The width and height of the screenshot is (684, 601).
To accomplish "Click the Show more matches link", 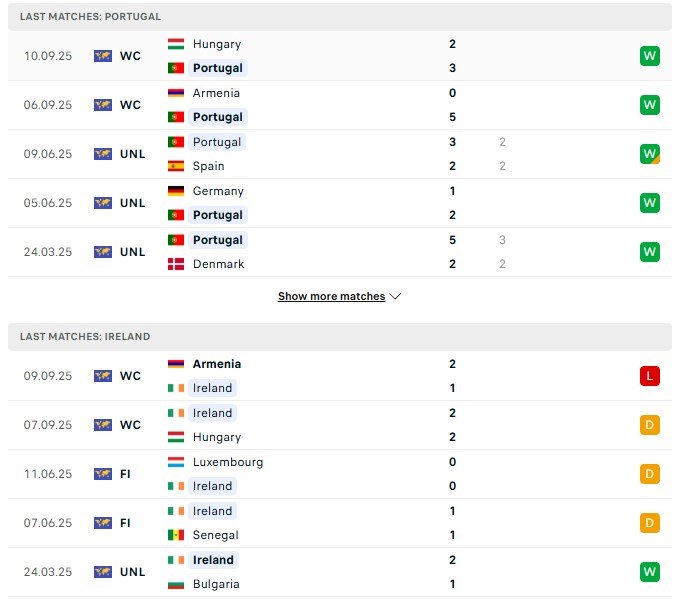I will [331, 297].
